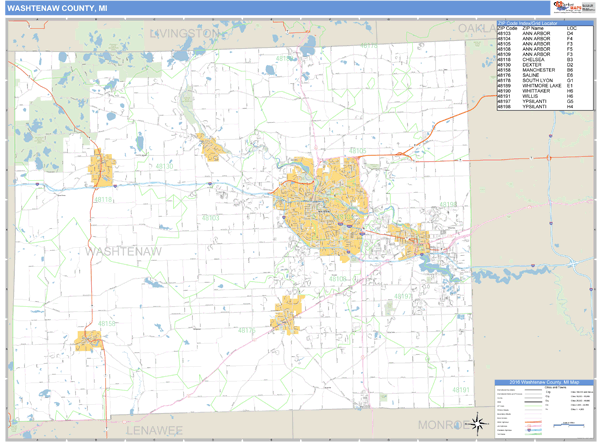600x442 pixels.
Task: Select the Ann Arbor 48103 row in ZIP index
Action: click(x=541, y=34)
